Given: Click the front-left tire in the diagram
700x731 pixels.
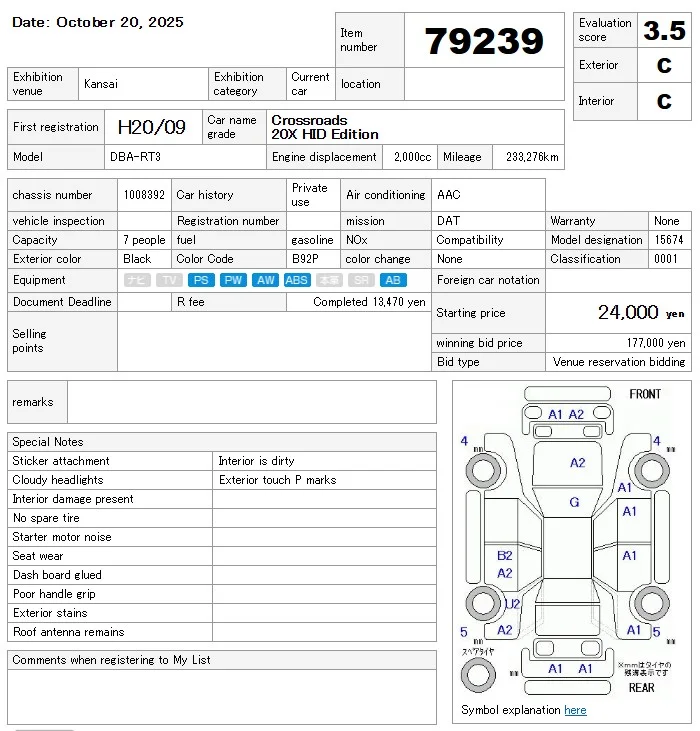Looking at the screenshot, I should (482, 470).
